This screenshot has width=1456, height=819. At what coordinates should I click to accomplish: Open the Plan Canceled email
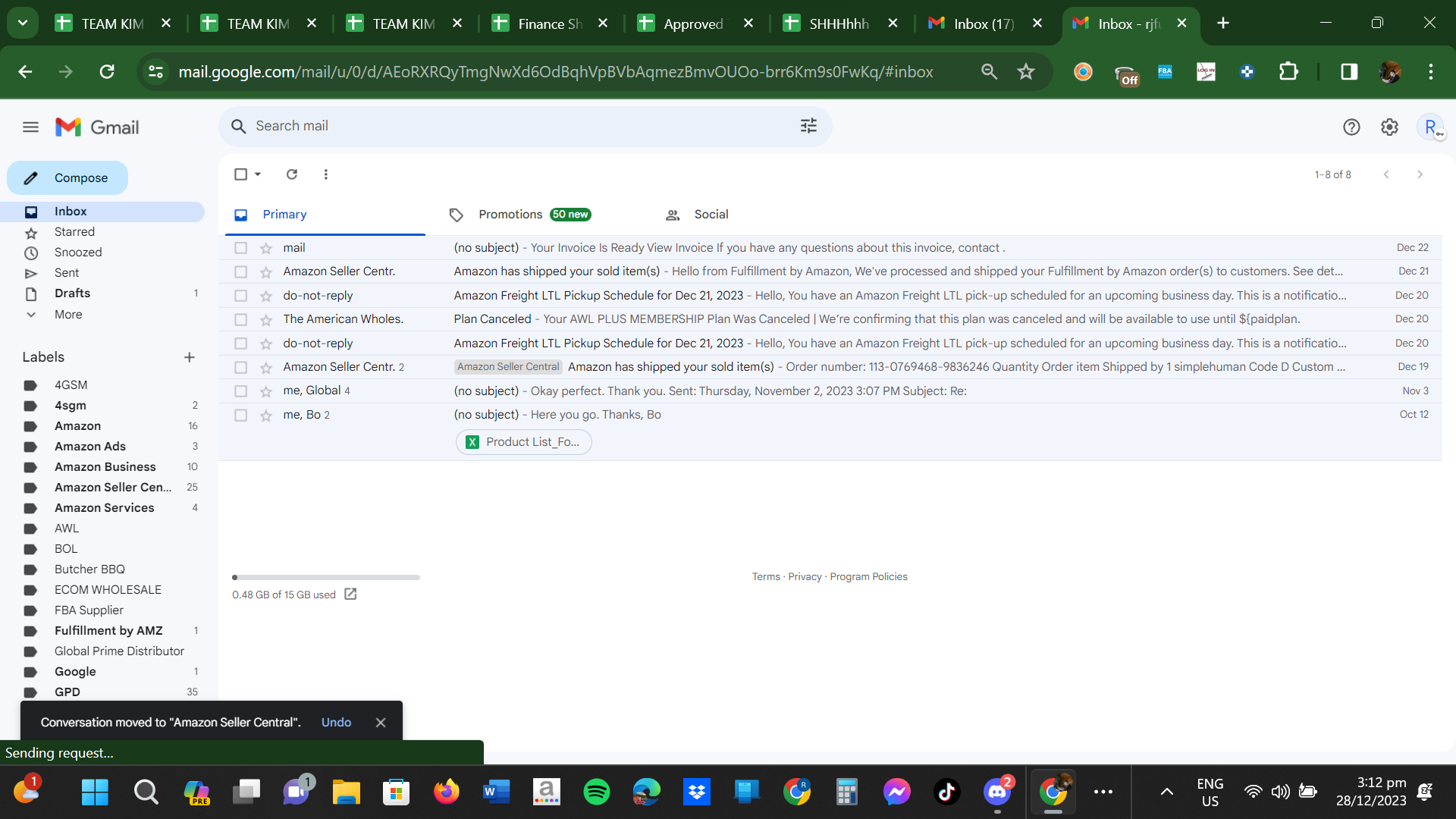tap(830, 319)
